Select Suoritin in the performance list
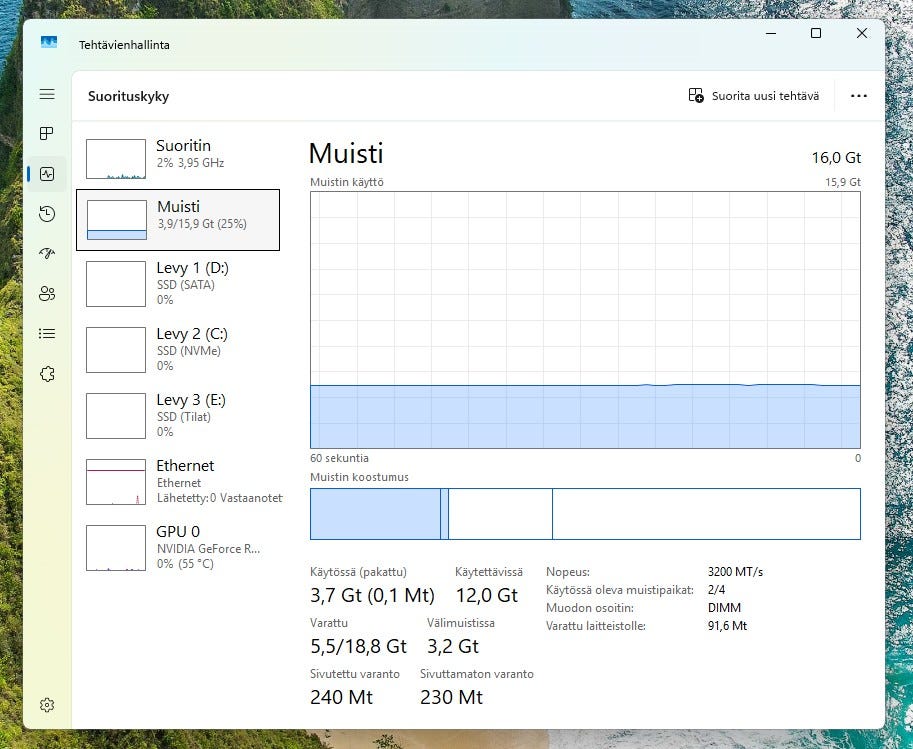Screen dimensions: 913x749 [x=178, y=154]
